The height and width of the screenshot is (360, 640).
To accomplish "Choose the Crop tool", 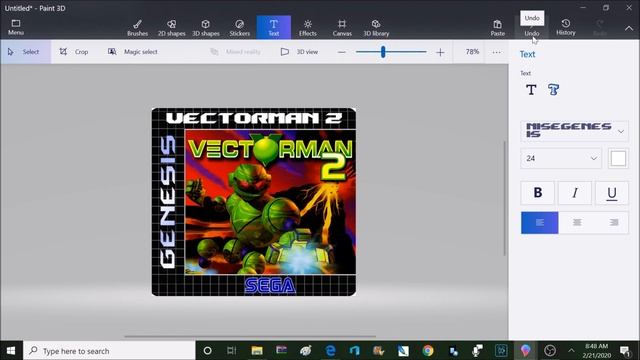I will [x=74, y=52].
